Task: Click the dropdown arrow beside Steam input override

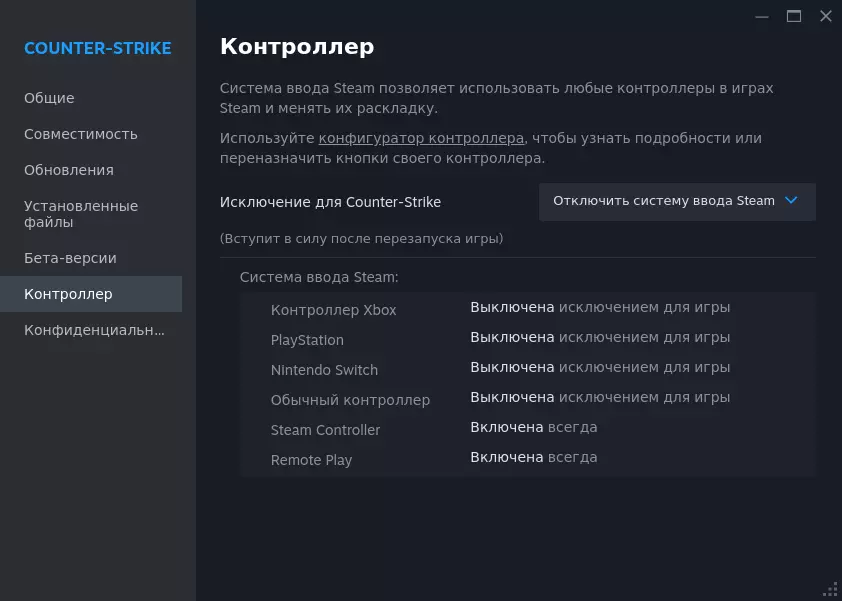Action: 791,201
